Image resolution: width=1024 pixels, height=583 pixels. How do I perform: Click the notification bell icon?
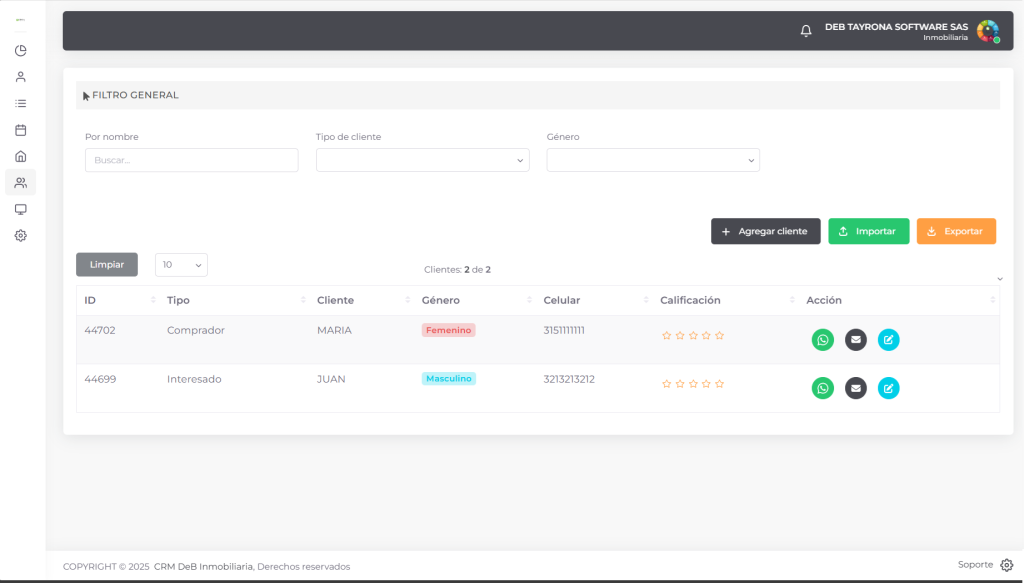(806, 31)
